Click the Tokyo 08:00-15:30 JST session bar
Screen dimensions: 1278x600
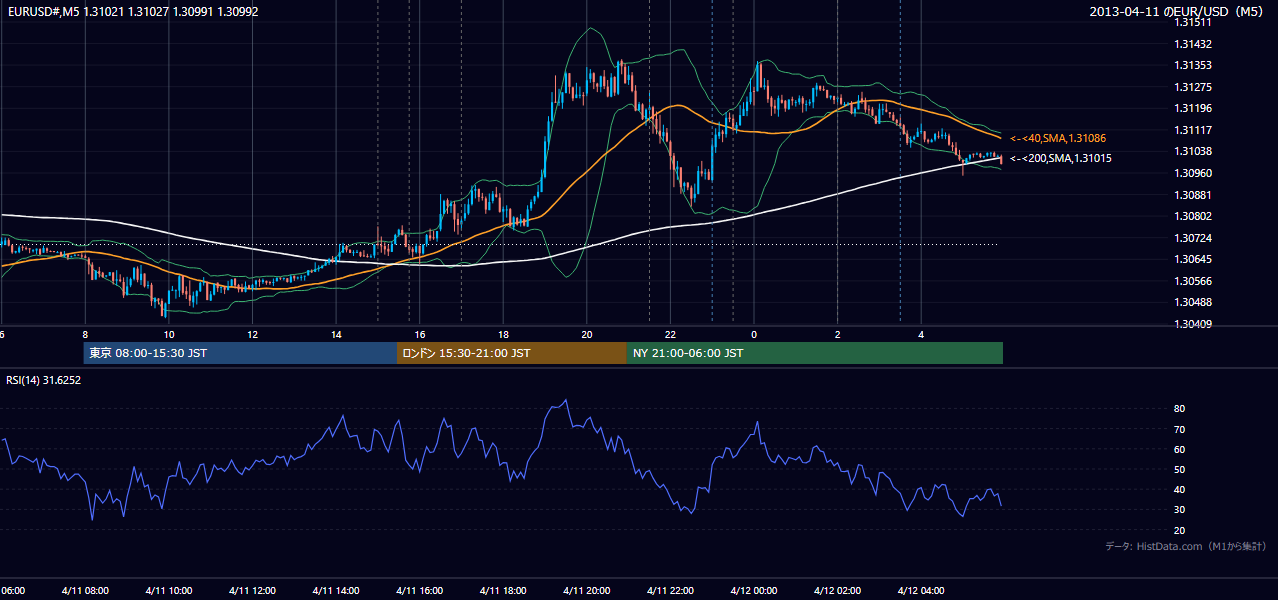coord(240,353)
